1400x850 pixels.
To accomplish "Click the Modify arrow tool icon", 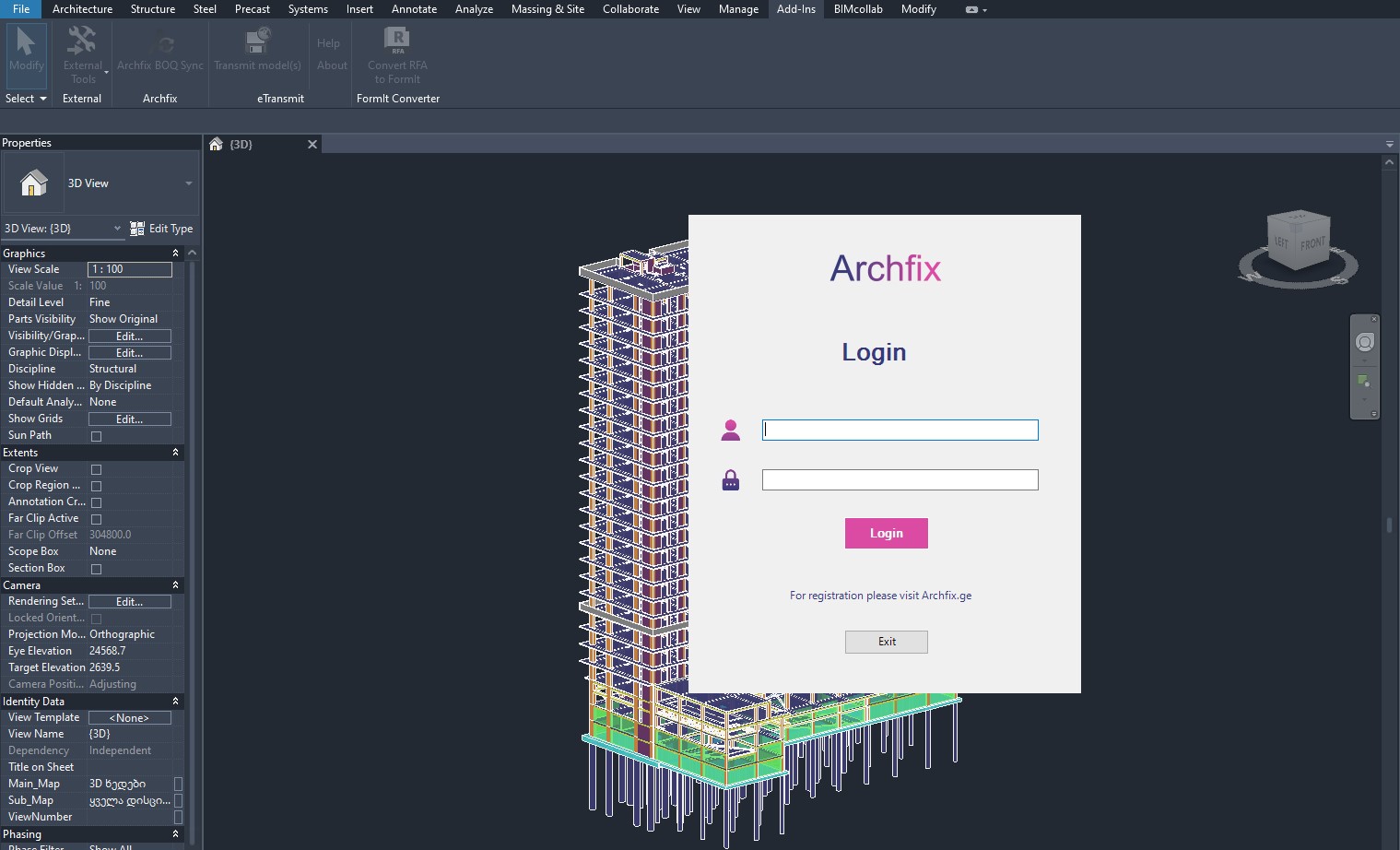I will pyautogui.click(x=26, y=41).
